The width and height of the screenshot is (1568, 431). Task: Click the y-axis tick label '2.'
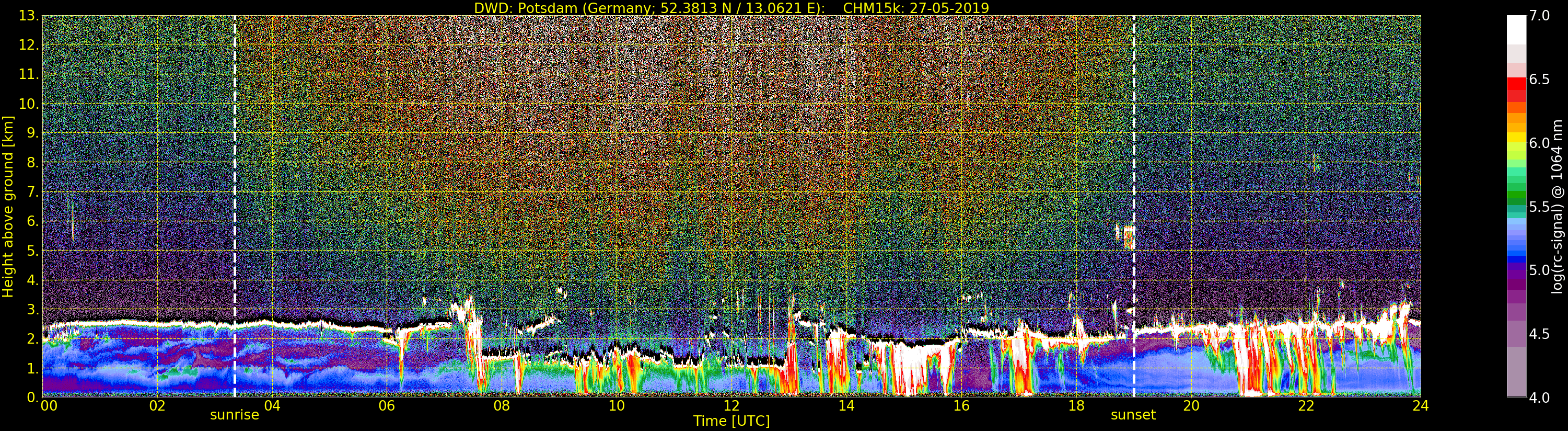33,339
